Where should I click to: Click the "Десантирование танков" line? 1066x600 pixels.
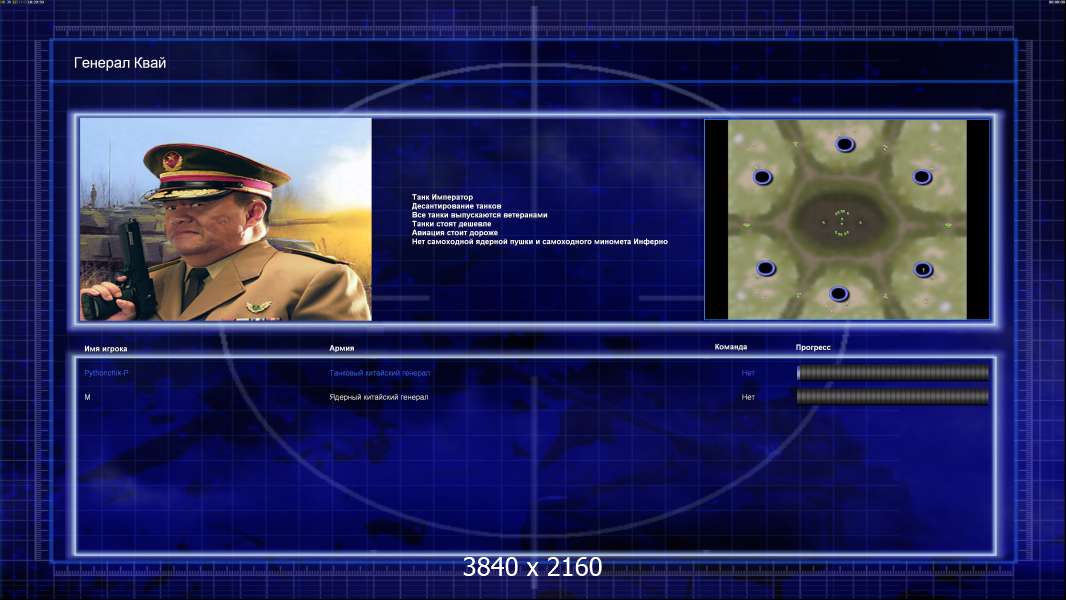point(456,206)
